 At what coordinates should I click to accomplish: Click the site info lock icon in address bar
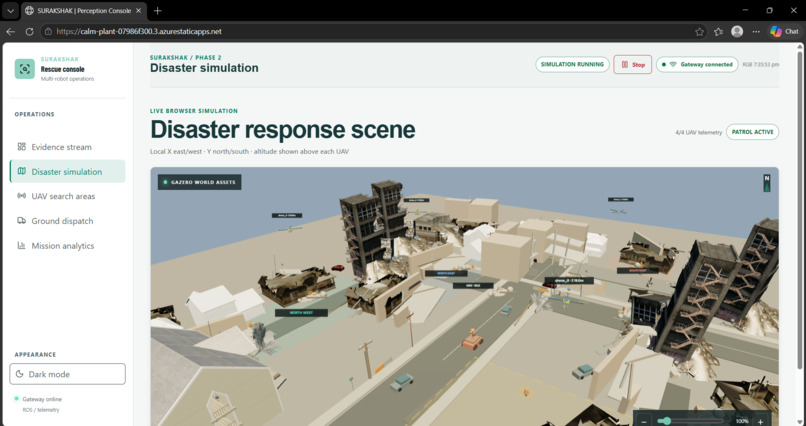point(49,31)
